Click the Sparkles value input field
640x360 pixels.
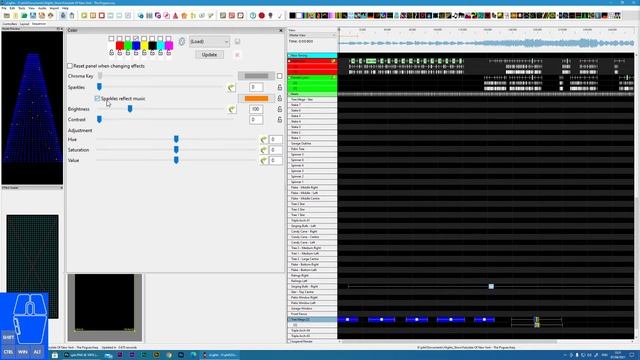(x=256, y=87)
